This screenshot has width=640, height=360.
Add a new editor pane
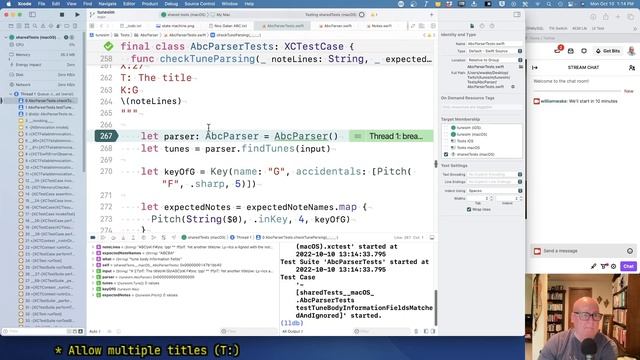coord(431,15)
